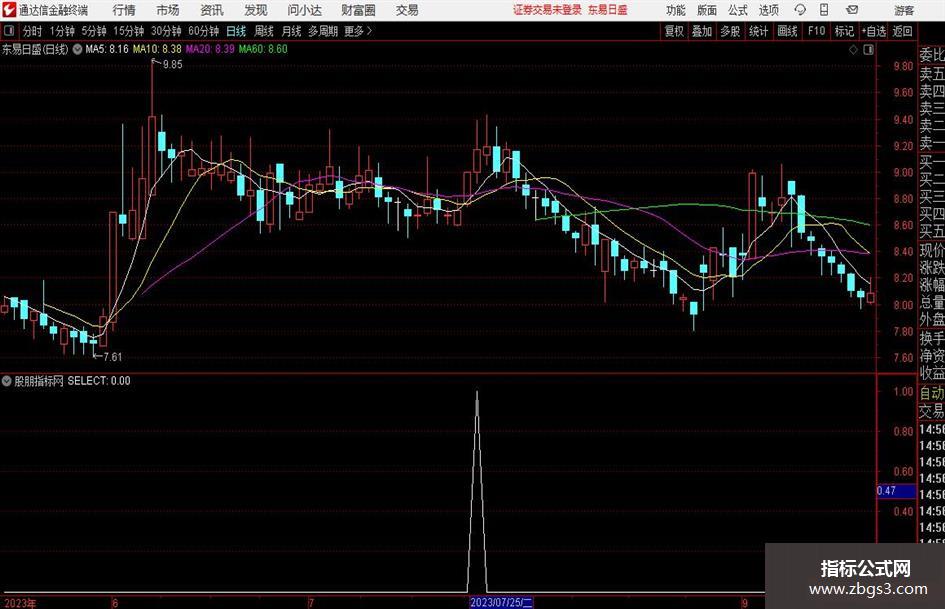
Task: Open the 市场 menu
Action: tap(168, 10)
